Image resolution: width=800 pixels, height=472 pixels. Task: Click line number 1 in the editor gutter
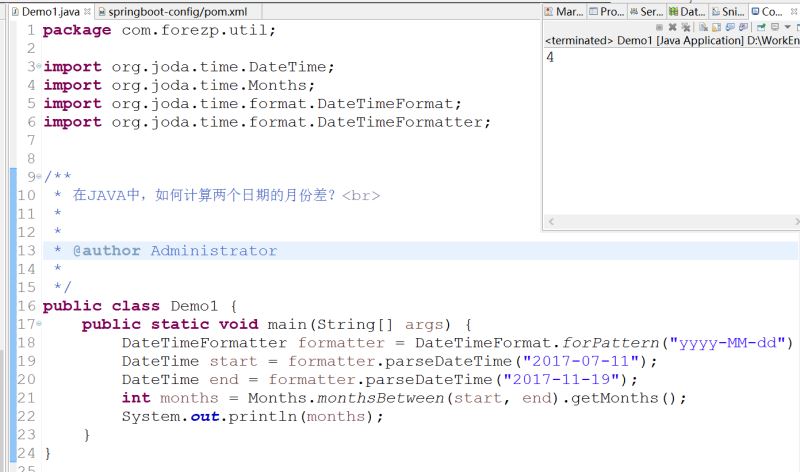click(31, 30)
